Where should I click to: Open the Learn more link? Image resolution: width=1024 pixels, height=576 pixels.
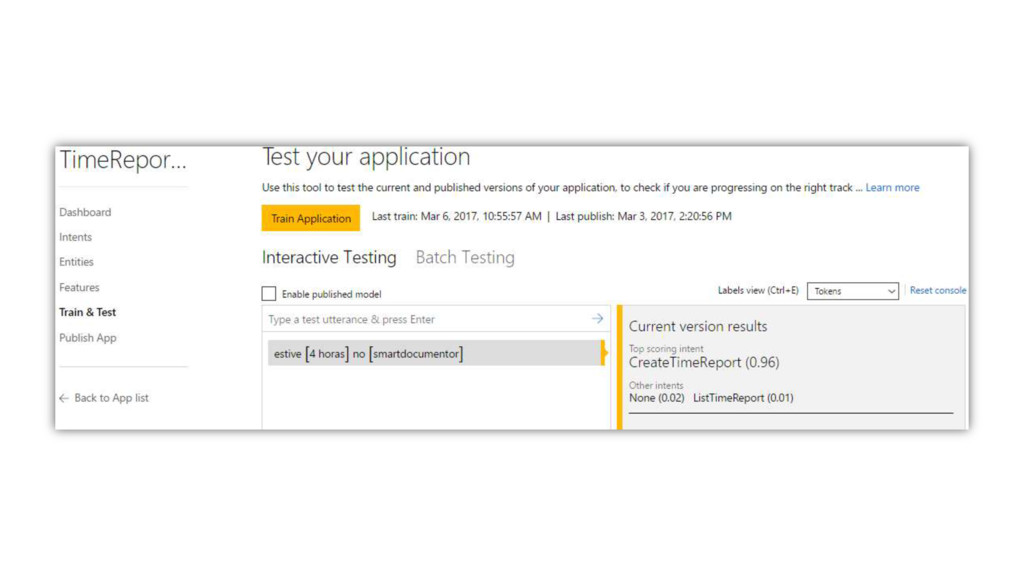pos(892,187)
